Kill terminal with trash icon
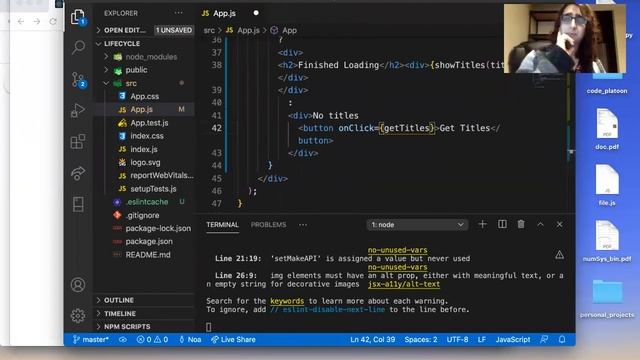This screenshot has height=360, width=640. point(521,224)
